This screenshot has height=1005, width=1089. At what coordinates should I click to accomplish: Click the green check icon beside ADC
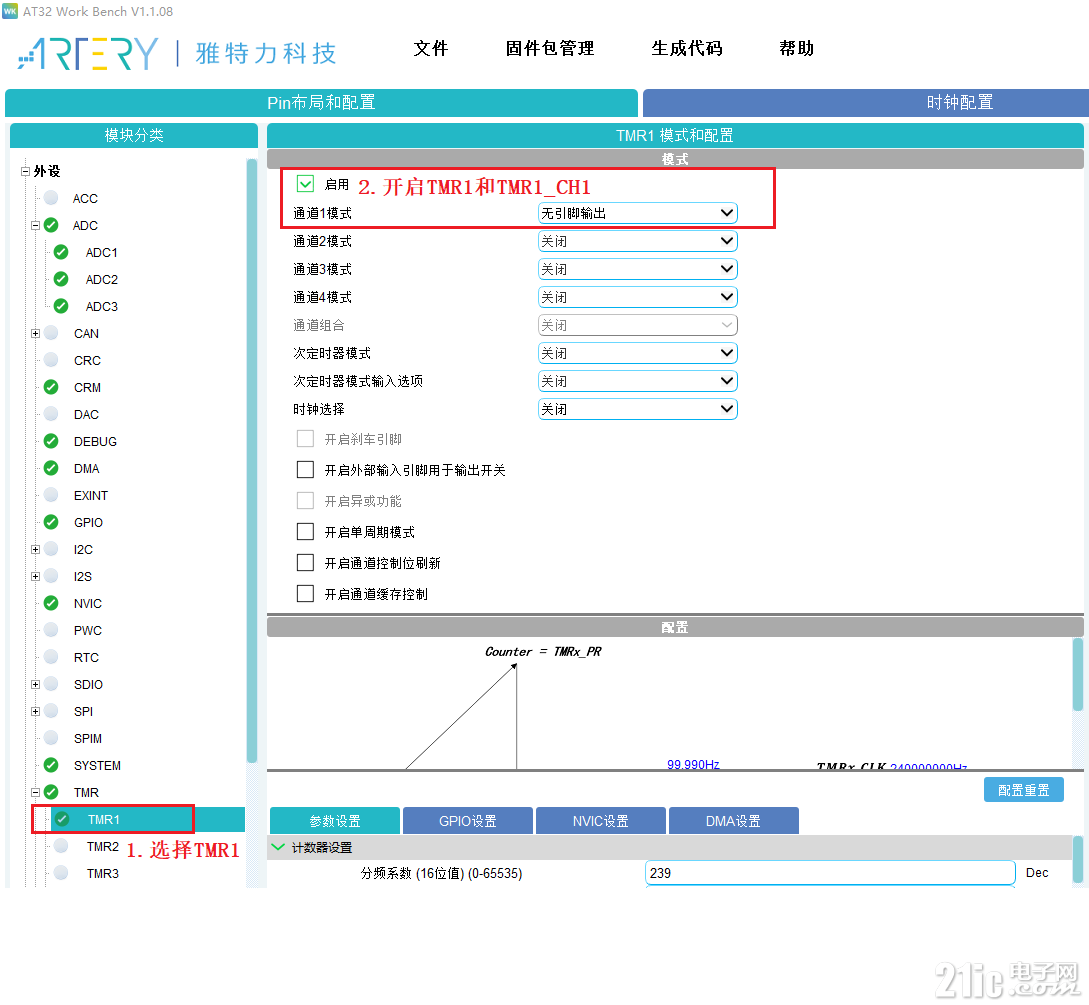pos(51,225)
